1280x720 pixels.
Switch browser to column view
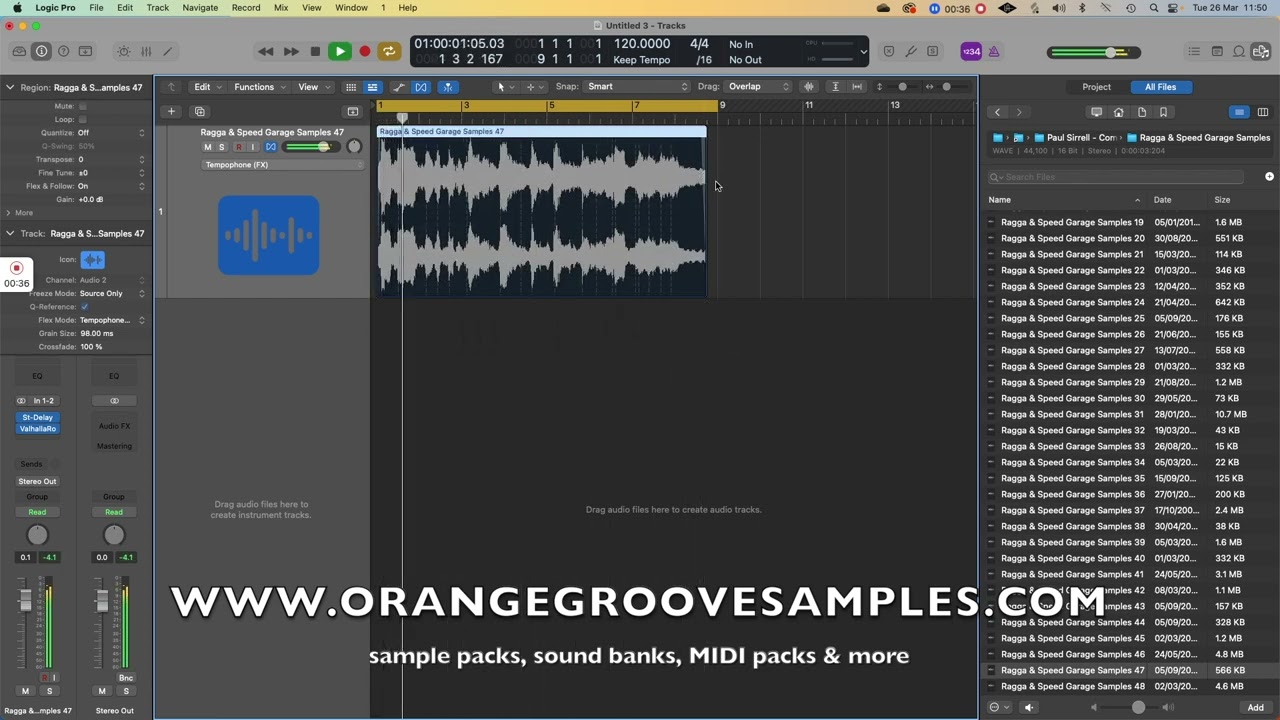(x=1262, y=113)
